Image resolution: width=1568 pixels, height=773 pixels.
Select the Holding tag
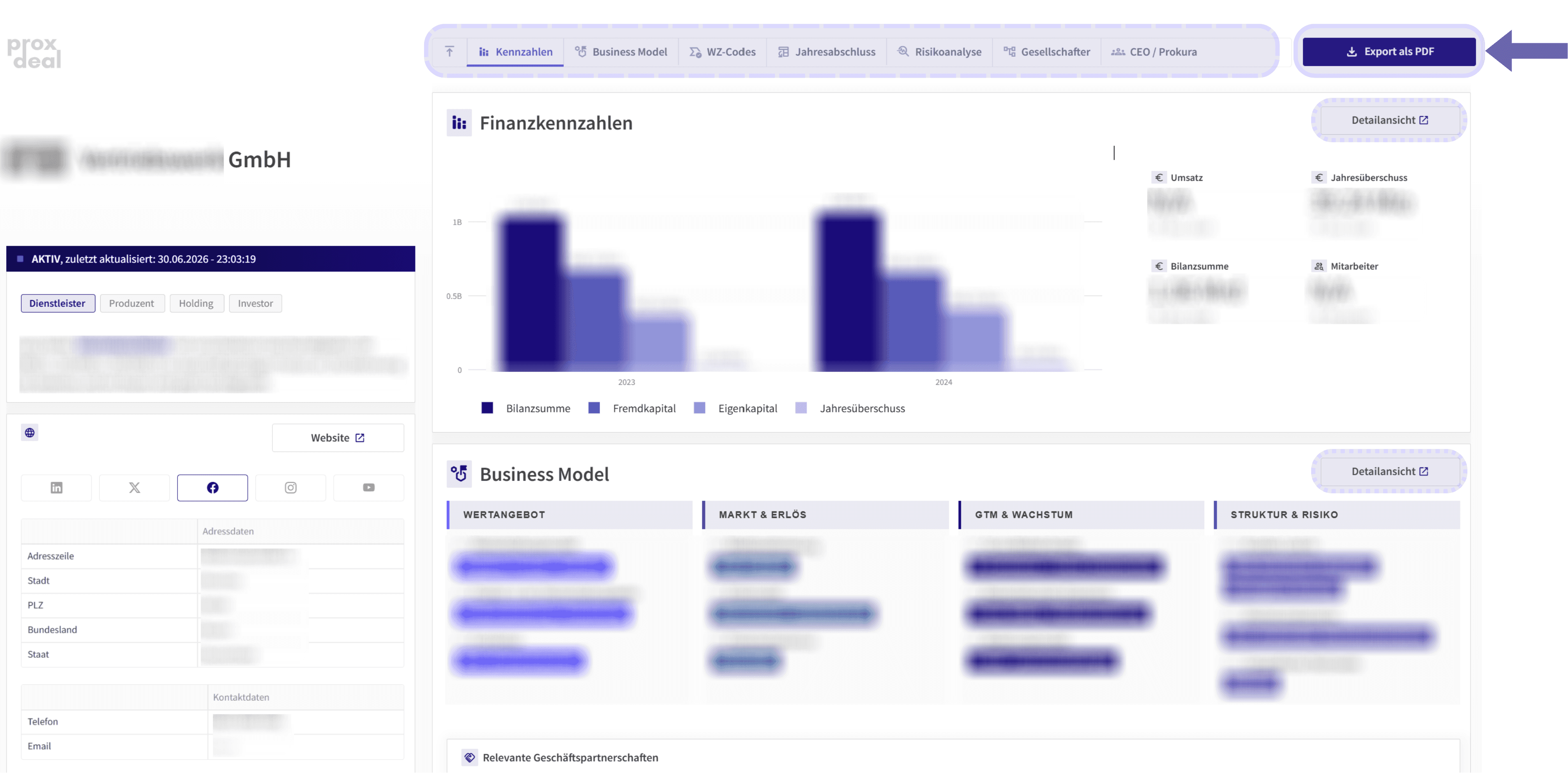click(x=196, y=303)
